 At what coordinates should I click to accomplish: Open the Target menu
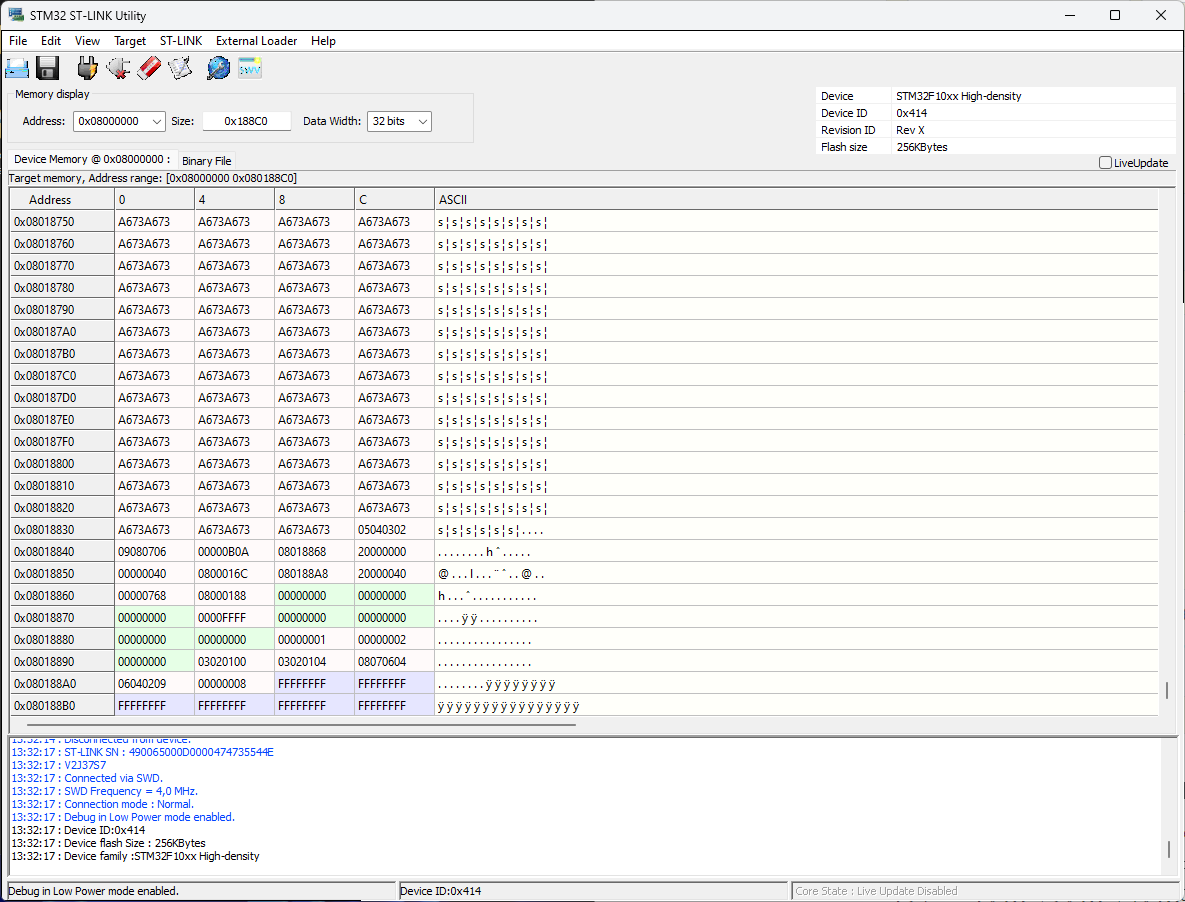[x=130, y=41]
